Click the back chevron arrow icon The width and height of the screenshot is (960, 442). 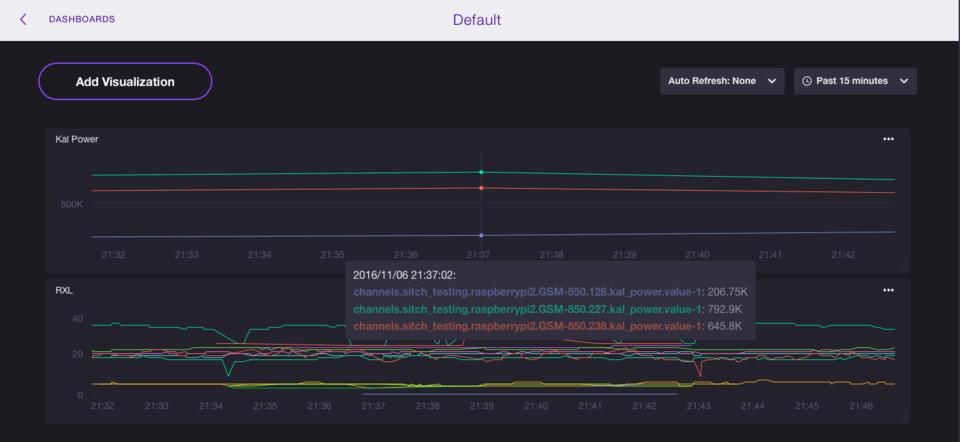pyautogui.click(x=23, y=19)
